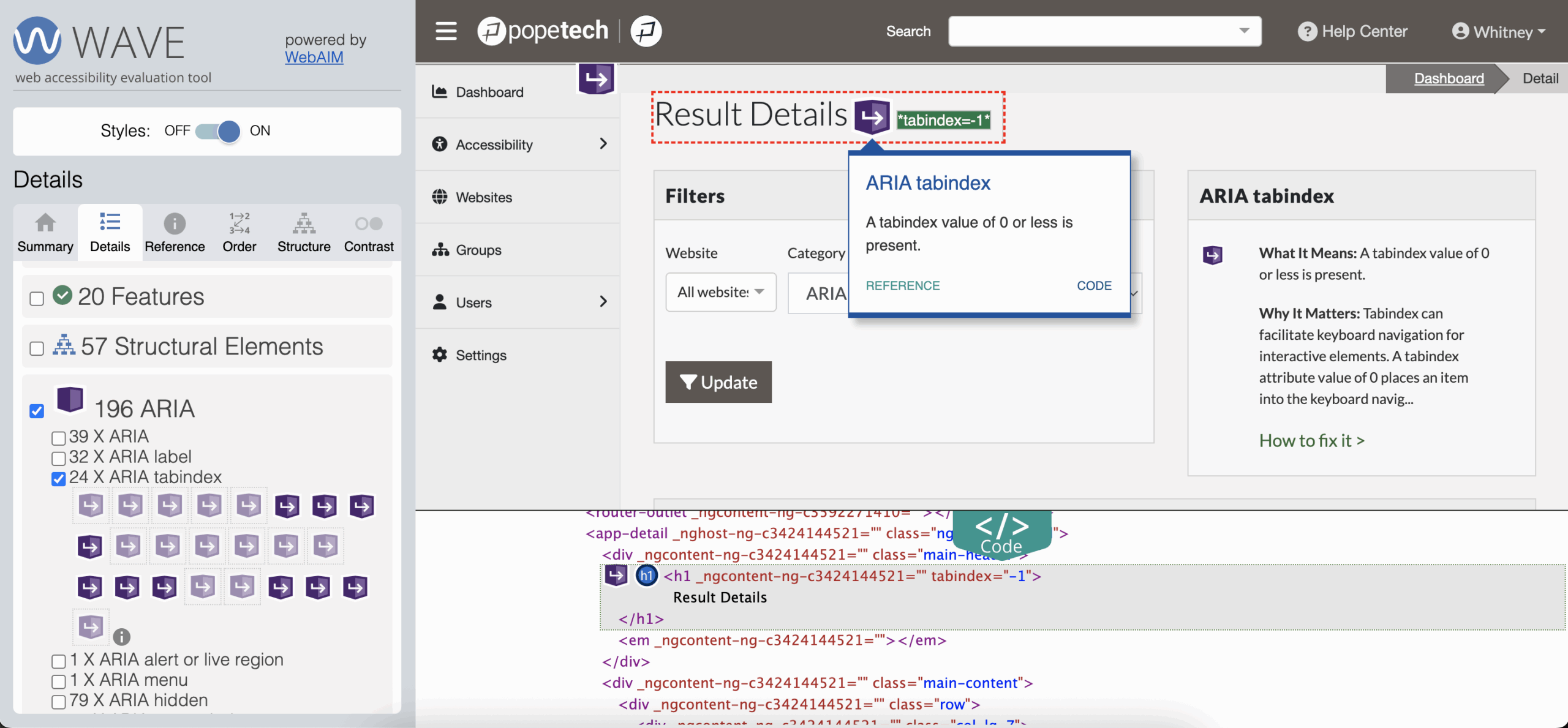Click the WAVE logo icon
Image resolution: width=1568 pixels, height=728 pixels.
37,41
